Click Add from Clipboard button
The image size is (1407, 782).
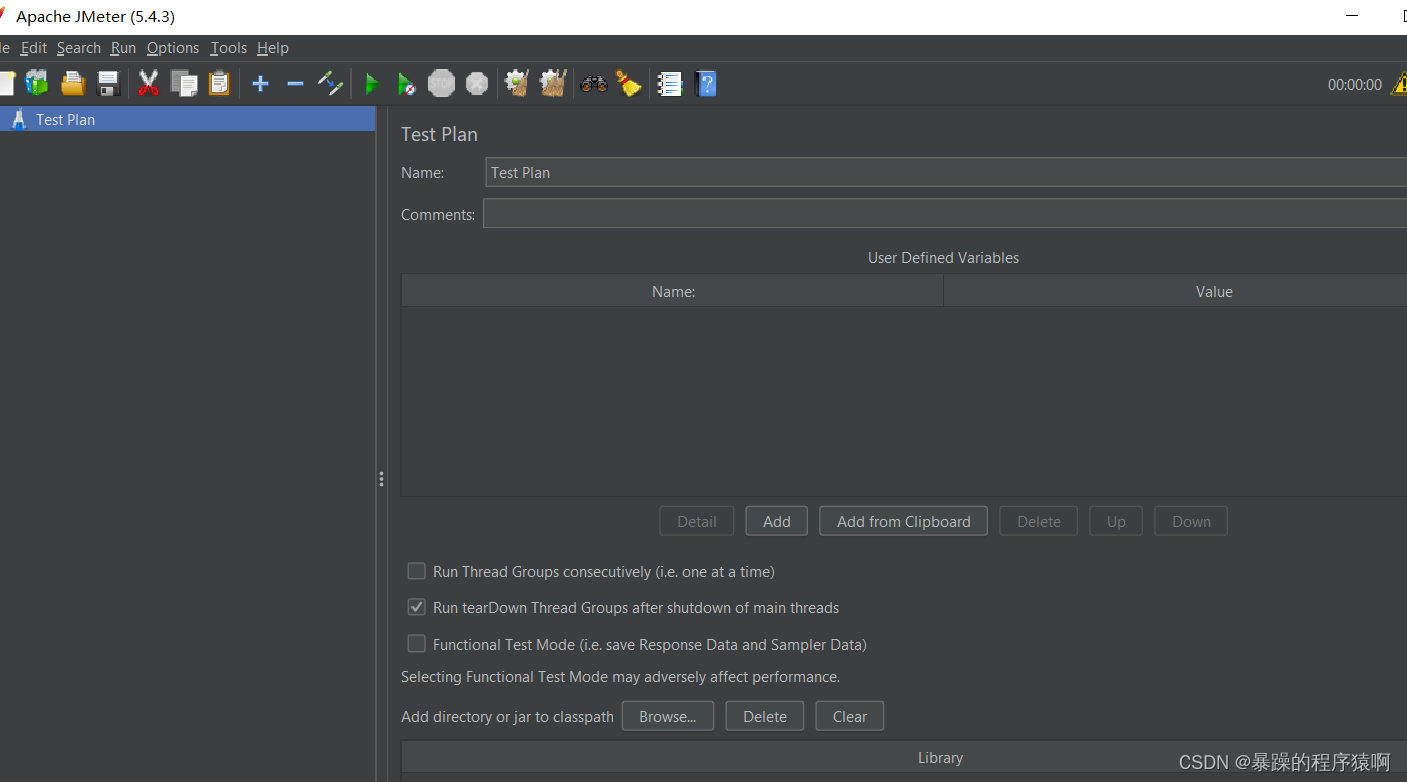tap(904, 521)
